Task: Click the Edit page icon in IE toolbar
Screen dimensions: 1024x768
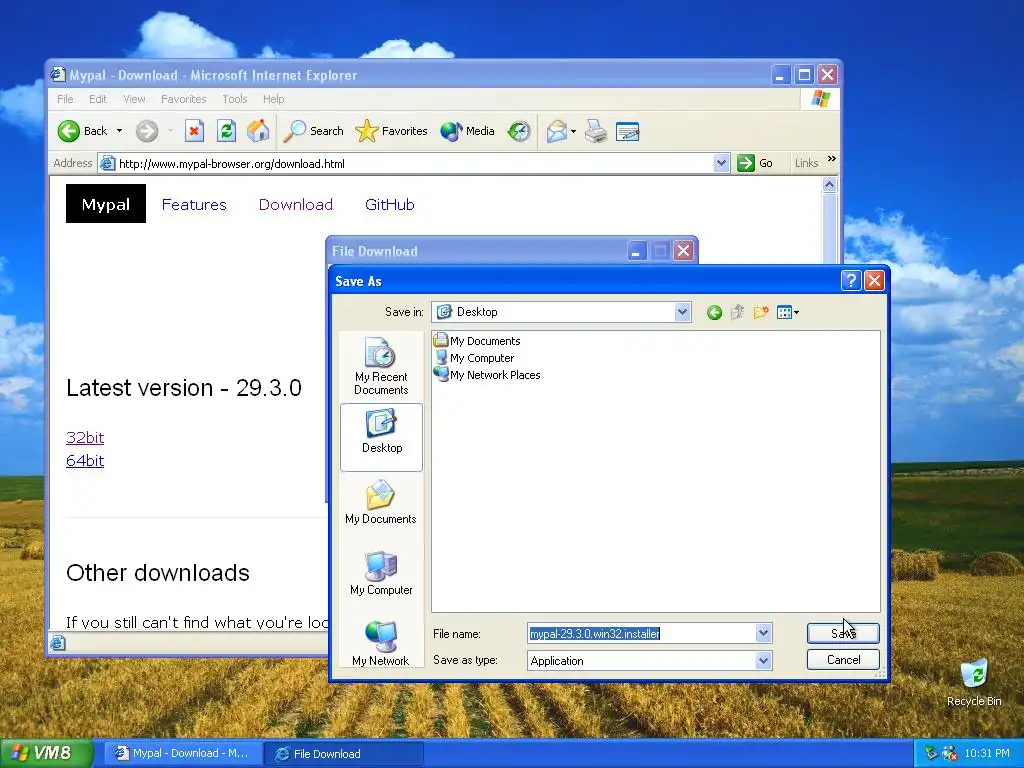Action: click(x=628, y=131)
